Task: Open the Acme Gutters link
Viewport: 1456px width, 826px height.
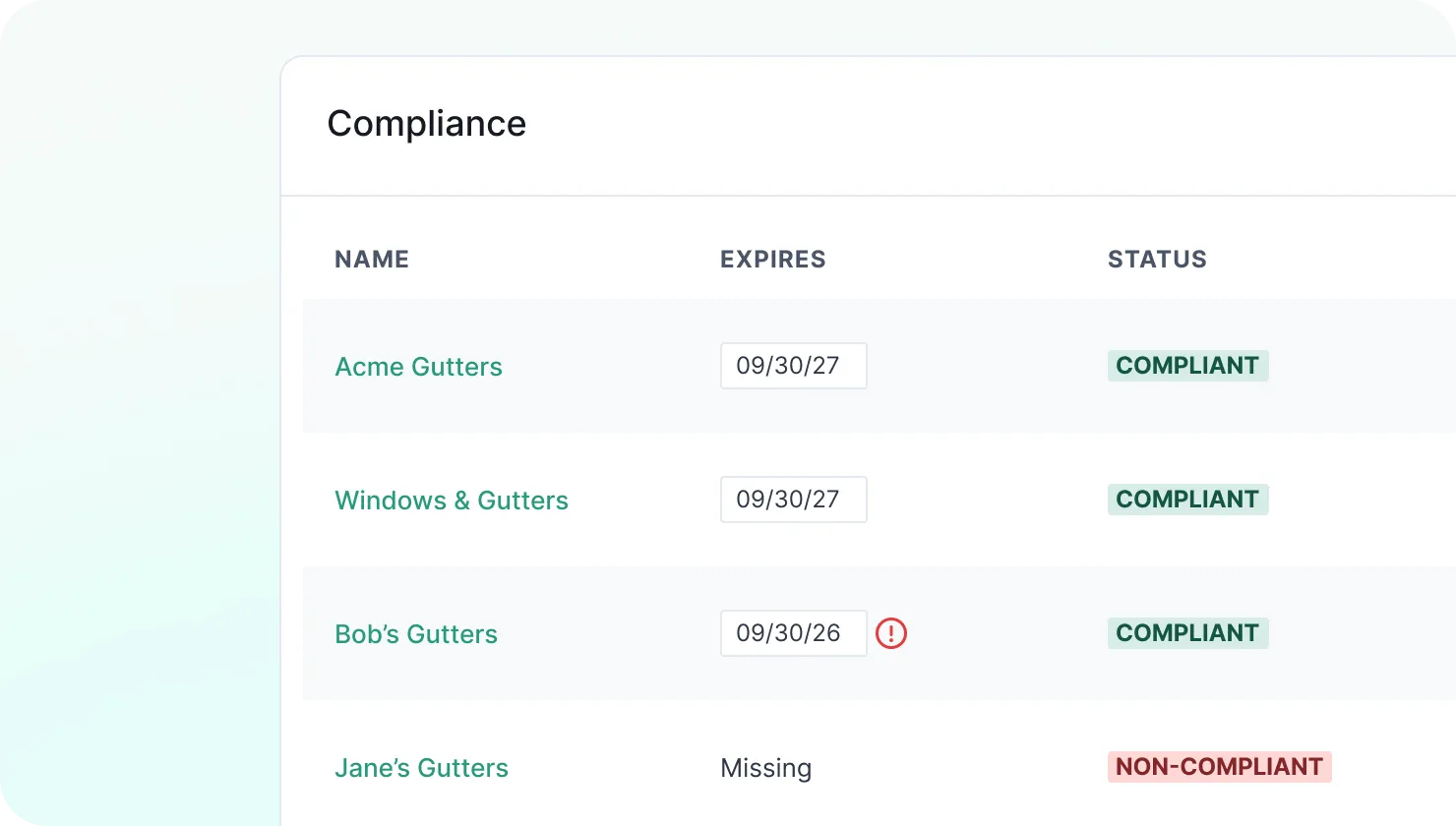Action: 418,367
